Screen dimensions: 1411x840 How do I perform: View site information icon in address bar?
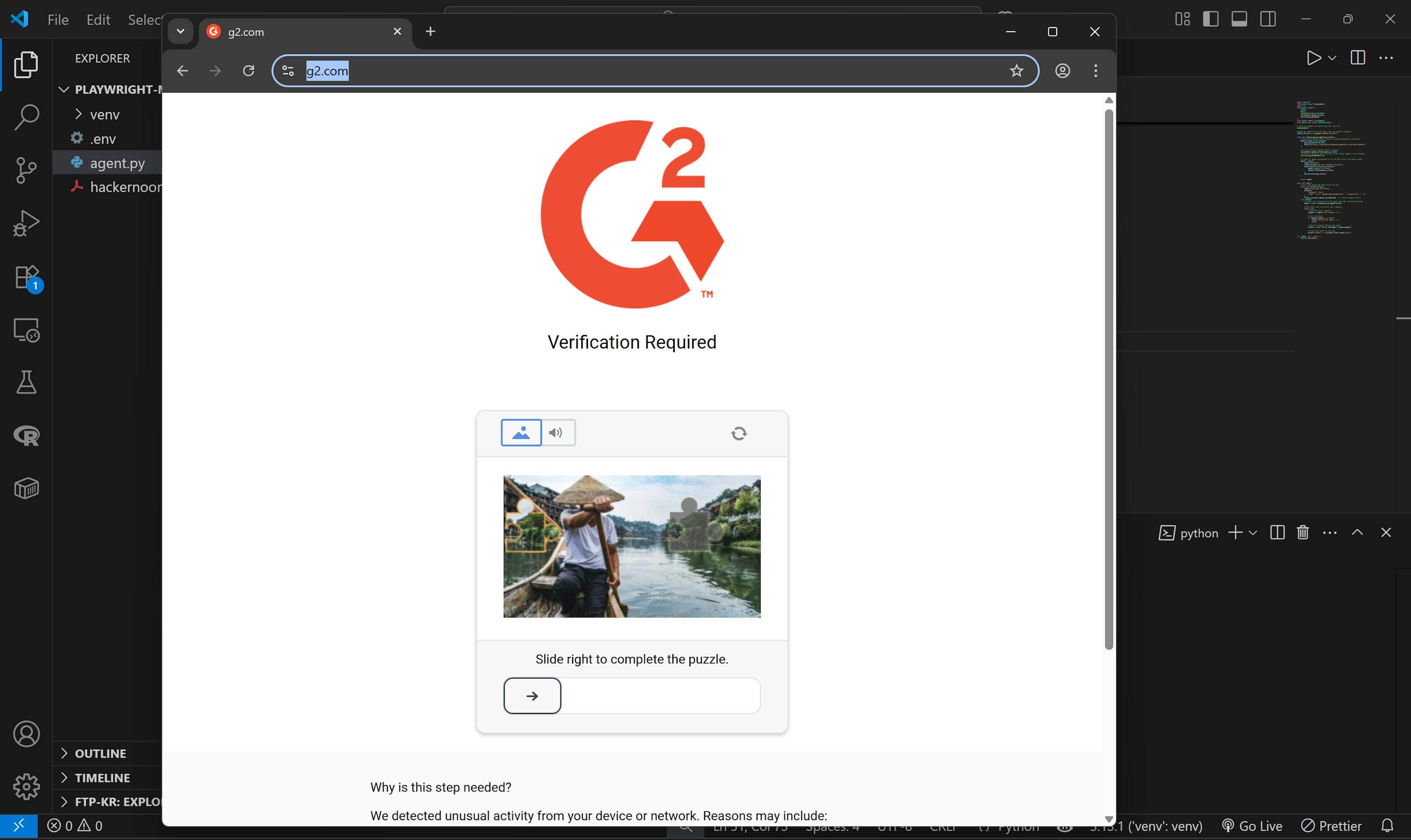coord(288,71)
